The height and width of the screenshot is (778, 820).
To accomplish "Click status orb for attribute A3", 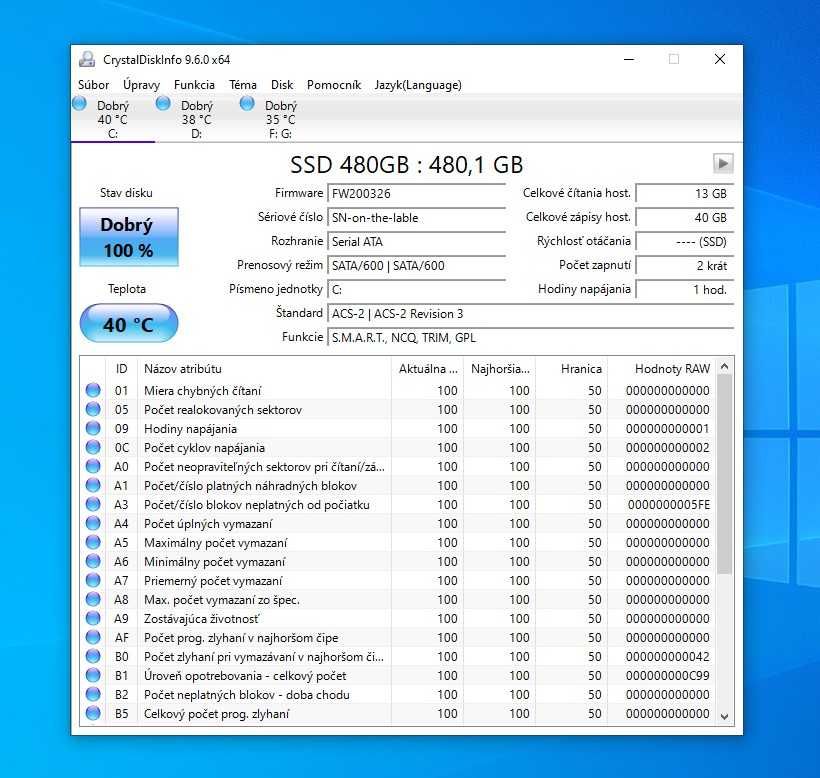I will pyautogui.click(x=93, y=504).
